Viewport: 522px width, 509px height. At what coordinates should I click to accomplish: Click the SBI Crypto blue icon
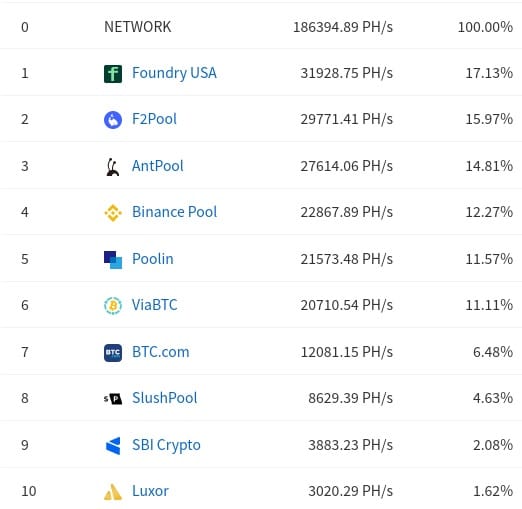[x=113, y=446]
